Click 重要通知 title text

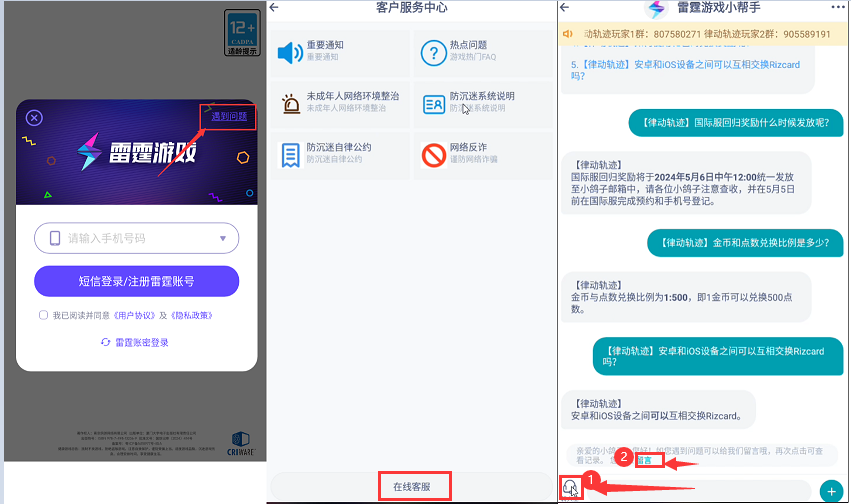[325, 45]
